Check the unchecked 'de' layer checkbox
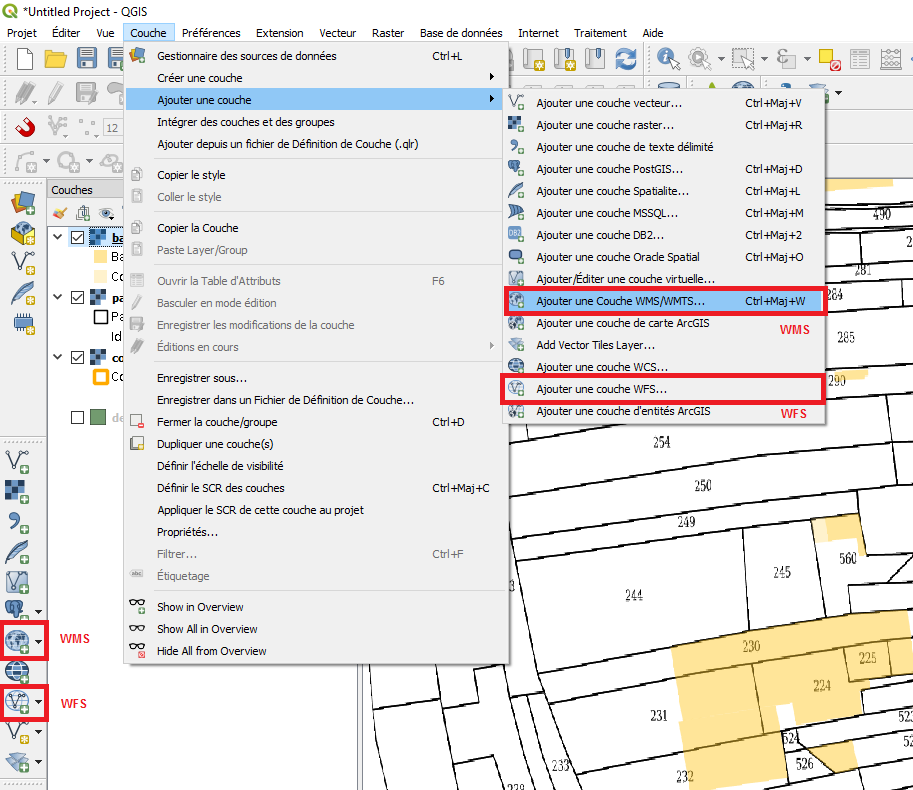Screen dimensions: 913x790 (77, 417)
